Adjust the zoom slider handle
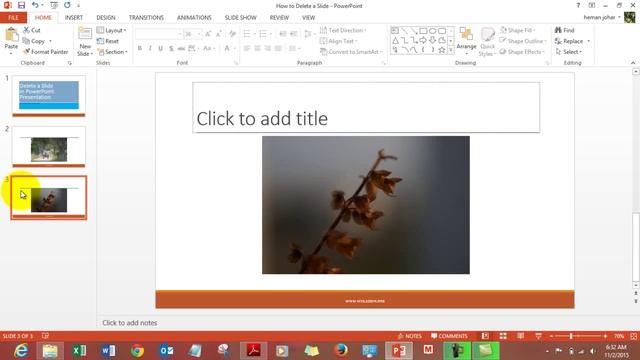 (571, 336)
